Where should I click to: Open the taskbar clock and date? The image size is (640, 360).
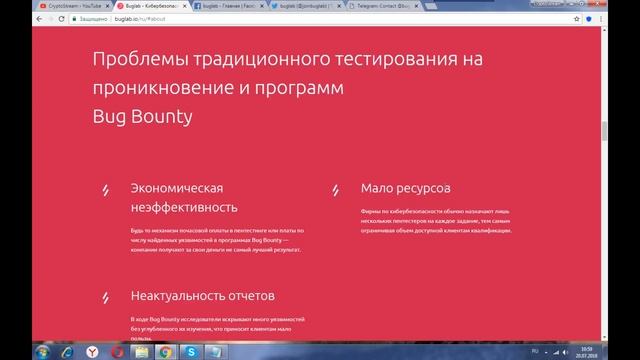point(587,353)
